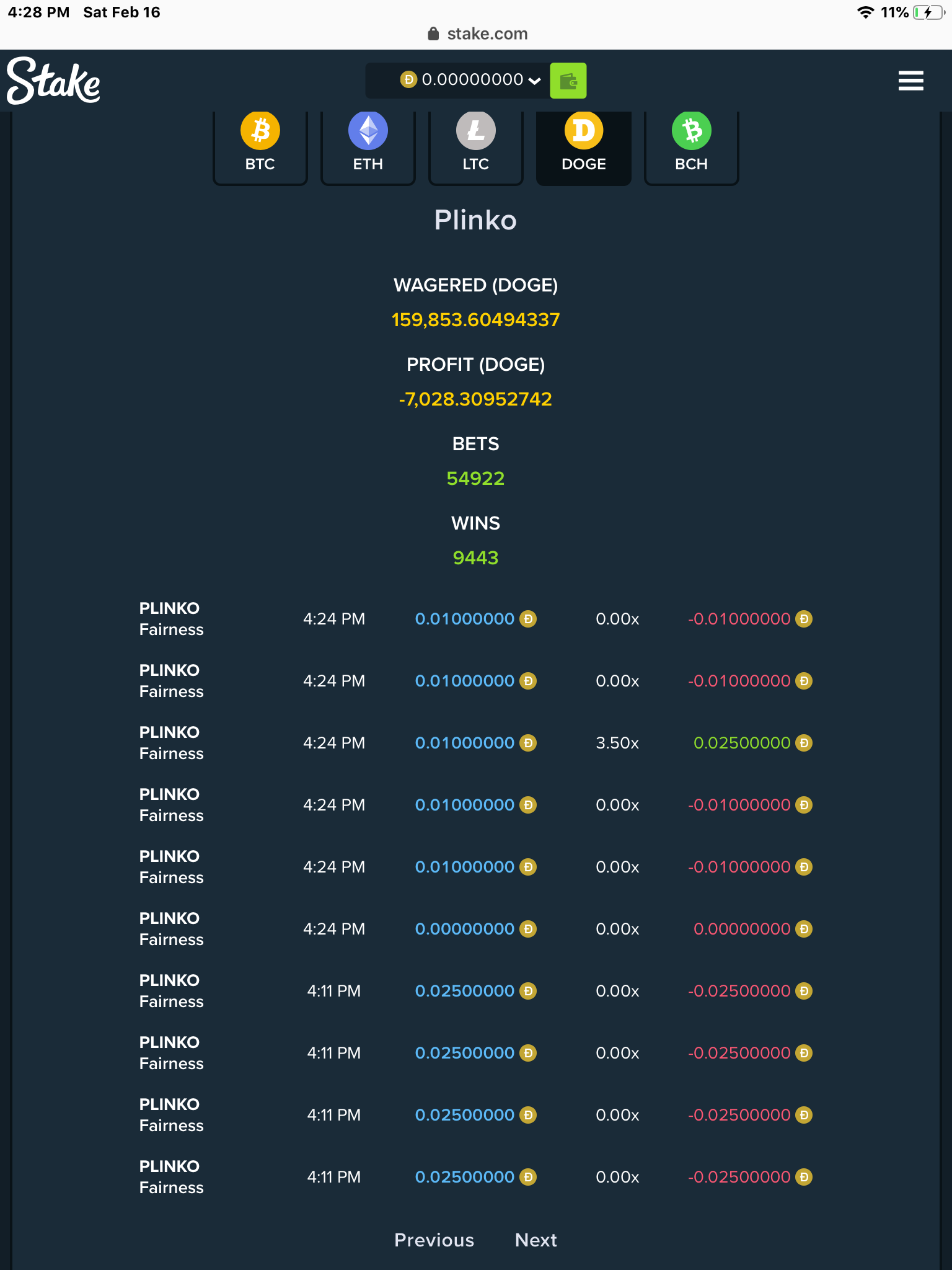Viewport: 952px width, 1270px height.
Task: Select the BCH currency icon
Action: coord(691,130)
